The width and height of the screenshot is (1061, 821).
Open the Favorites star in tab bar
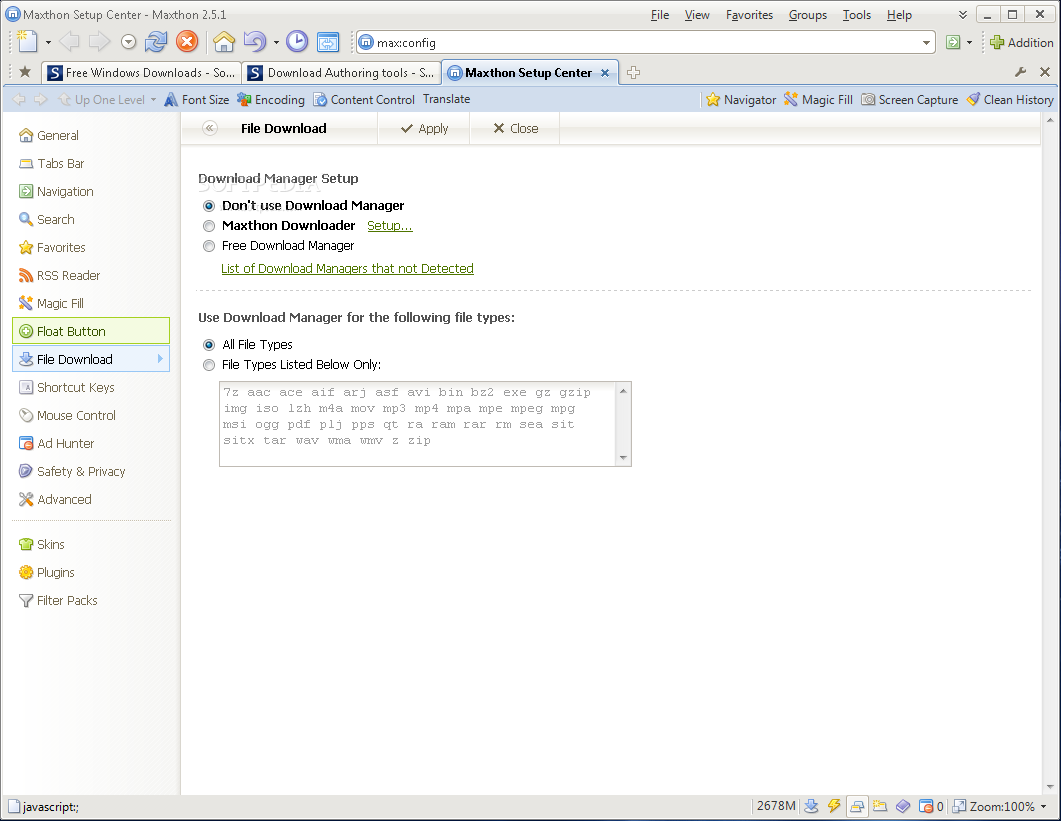[x=25, y=72]
